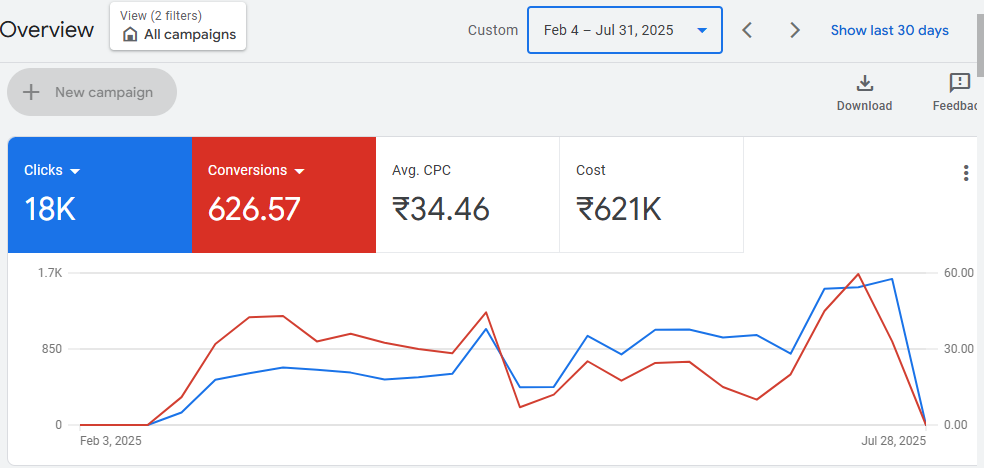Viewport: 984px width, 468px height.
Task: Click the All campaigns house icon
Action: coord(130,35)
